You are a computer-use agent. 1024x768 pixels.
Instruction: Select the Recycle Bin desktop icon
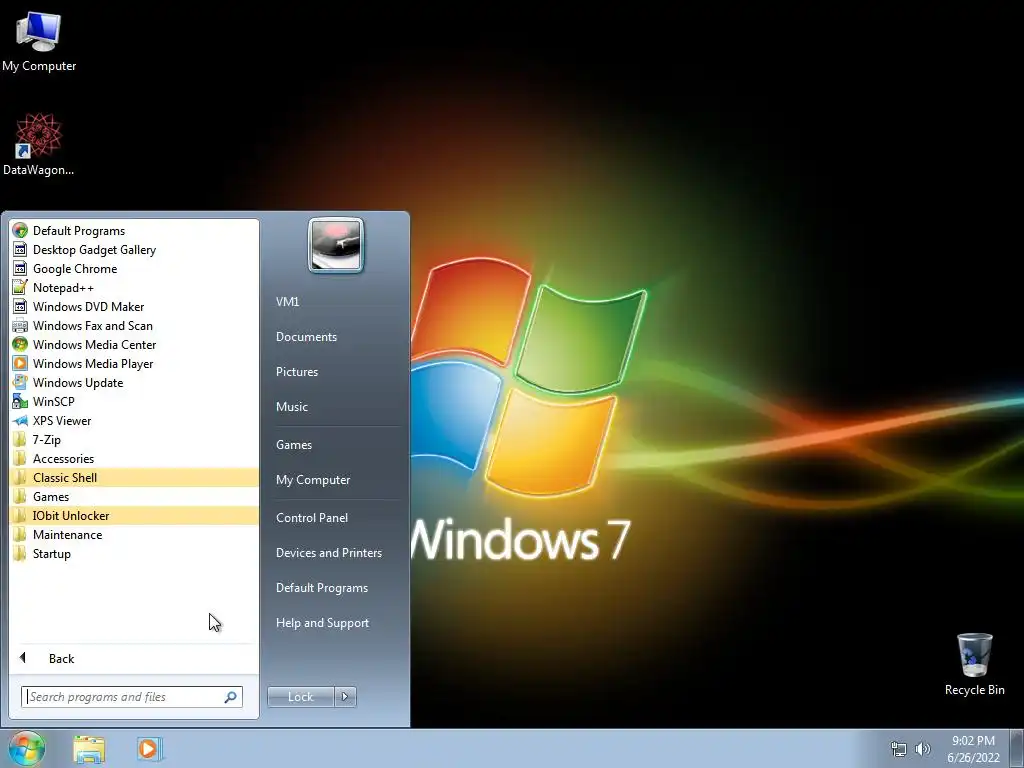(x=974, y=664)
